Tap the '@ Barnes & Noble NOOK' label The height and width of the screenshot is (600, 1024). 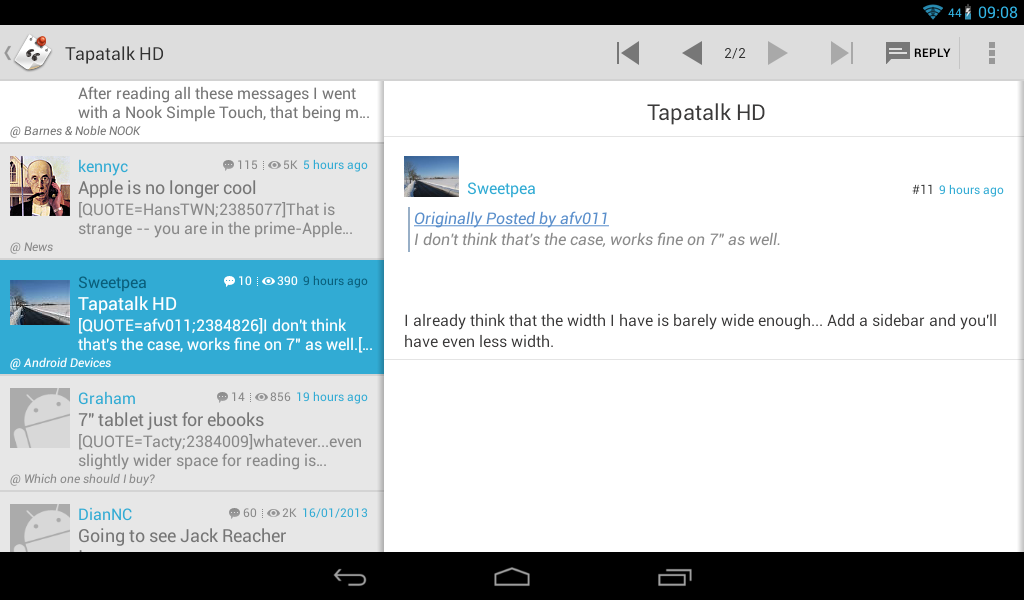point(75,131)
